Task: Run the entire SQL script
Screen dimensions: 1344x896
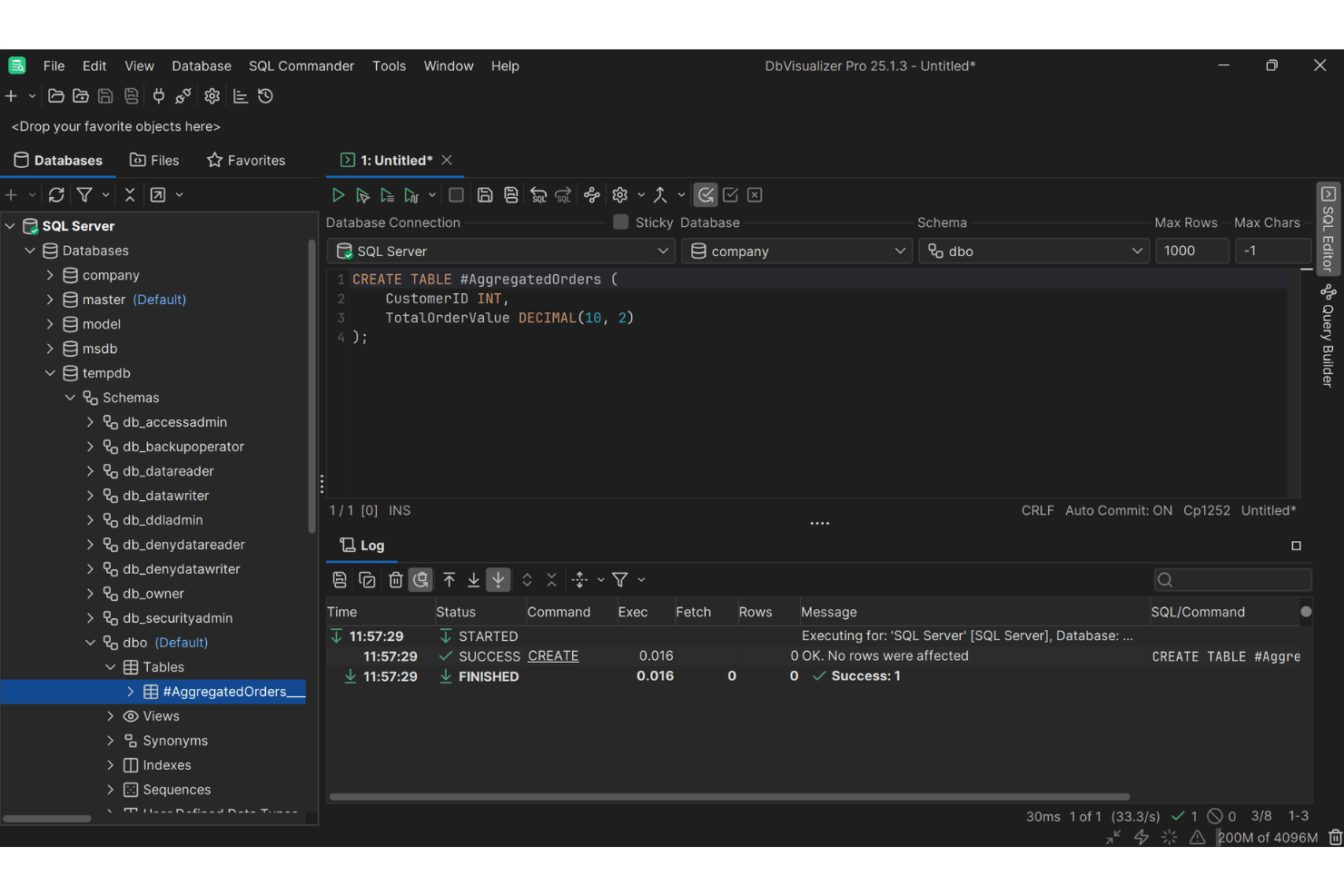Action: click(338, 194)
